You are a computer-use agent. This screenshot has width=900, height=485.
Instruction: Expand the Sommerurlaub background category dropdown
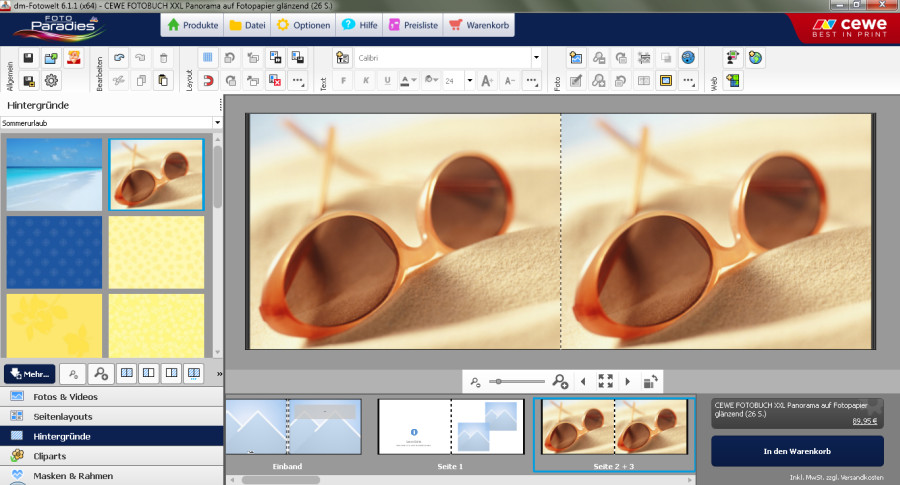click(x=217, y=123)
